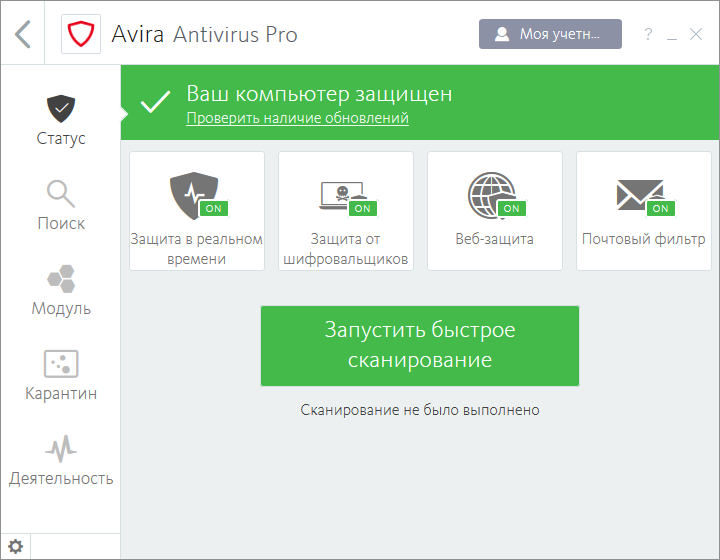Click Сканирование не было выполнено text
Viewport: 720px width, 560px height.
click(420, 410)
